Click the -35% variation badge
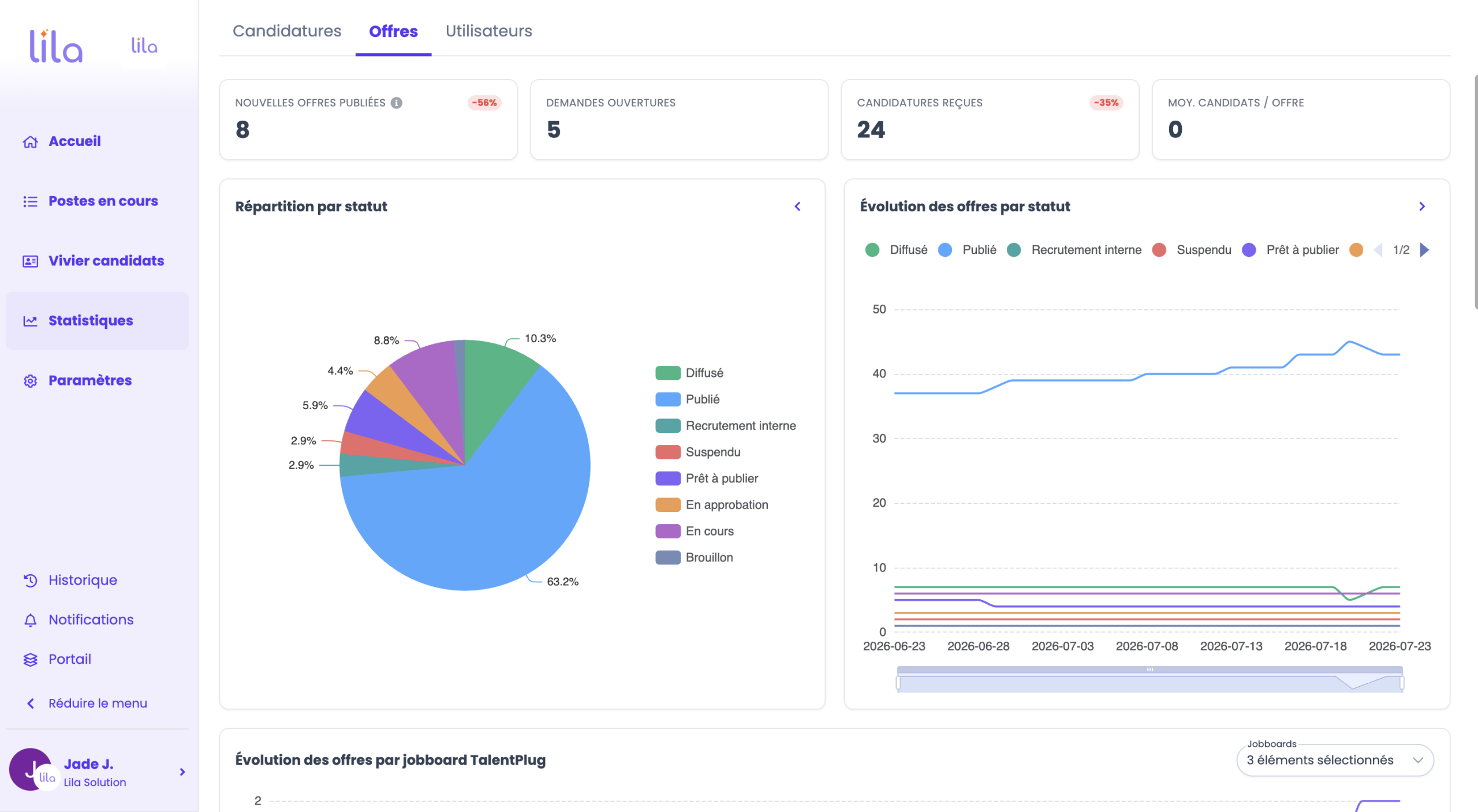 [x=1106, y=103]
